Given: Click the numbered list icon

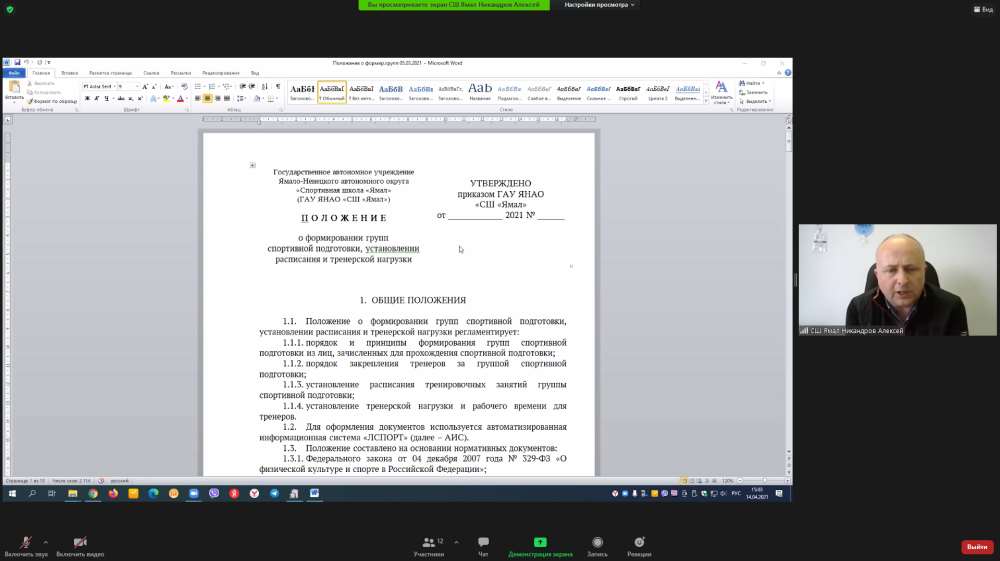Looking at the screenshot, I should point(212,87).
